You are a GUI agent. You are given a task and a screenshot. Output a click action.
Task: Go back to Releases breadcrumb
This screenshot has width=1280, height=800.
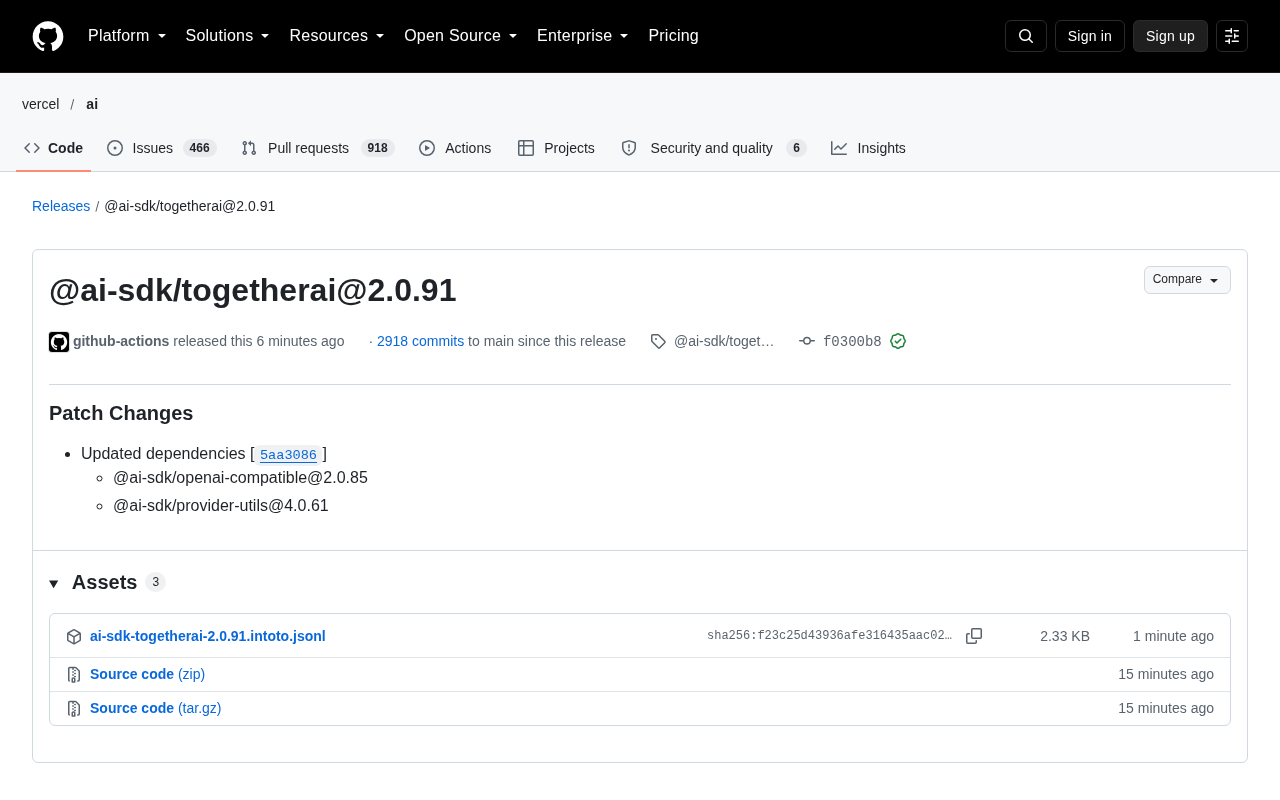pos(61,206)
